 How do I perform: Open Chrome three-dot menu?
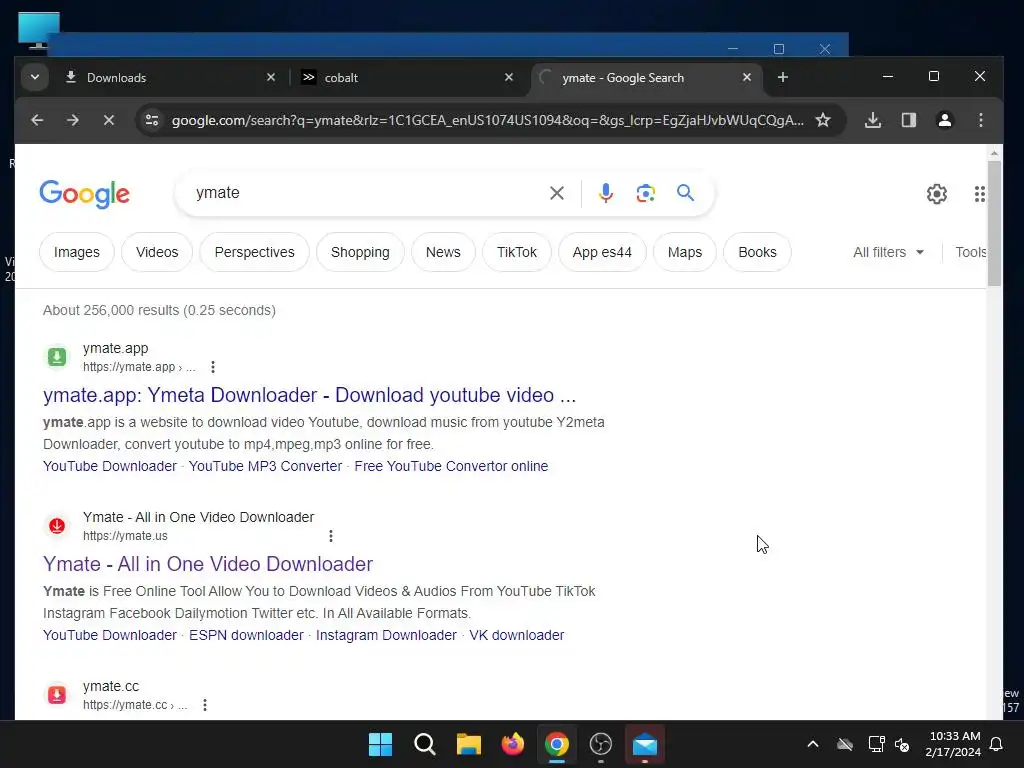[980, 120]
